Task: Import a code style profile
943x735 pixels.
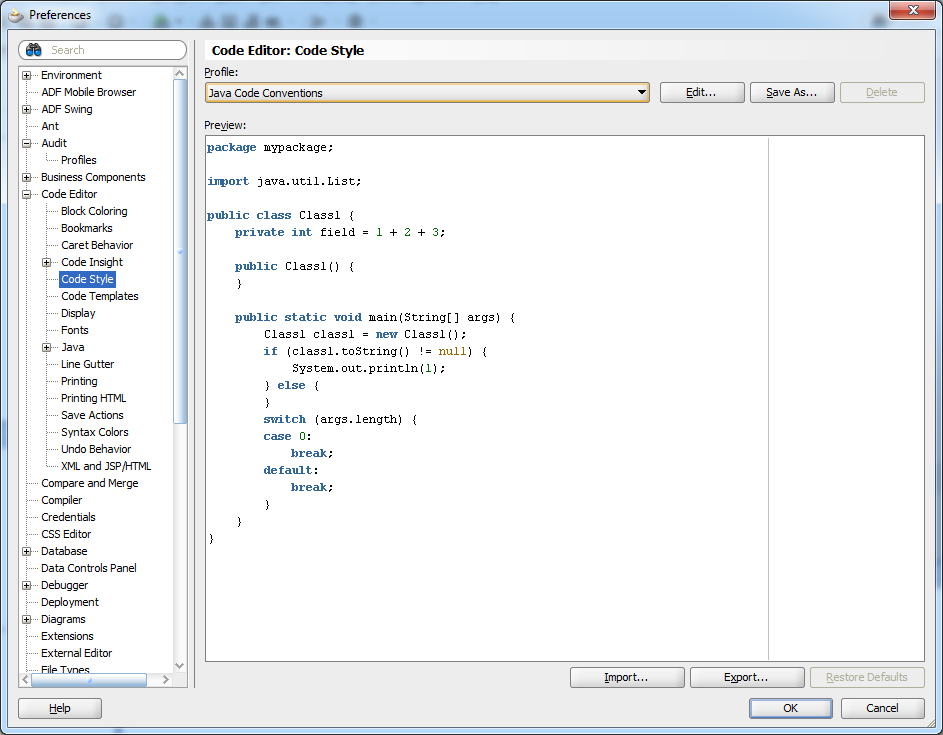Action: [627, 677]
